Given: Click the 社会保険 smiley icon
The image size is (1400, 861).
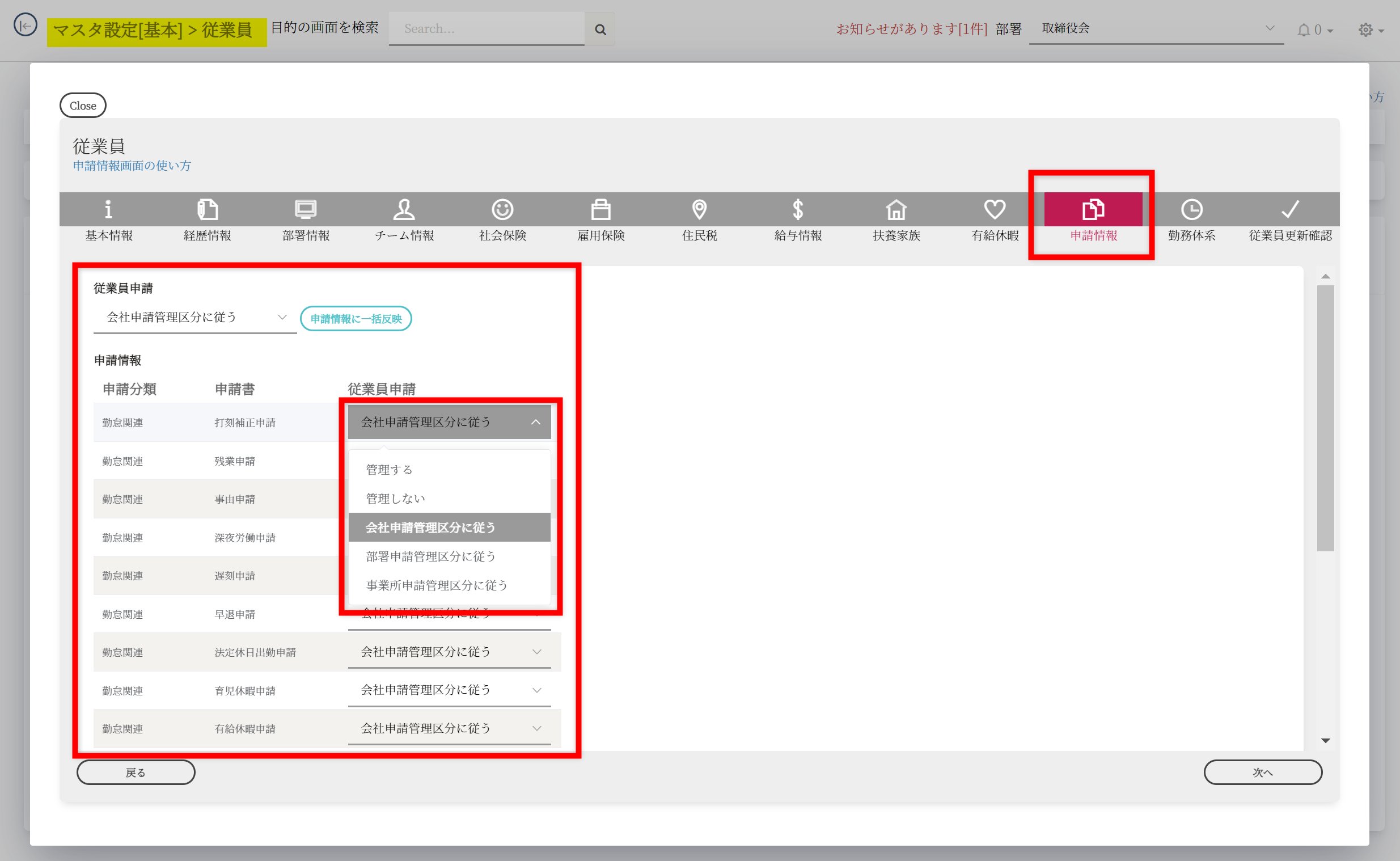Looking at the screenshot, I should (x=502, y=209).
